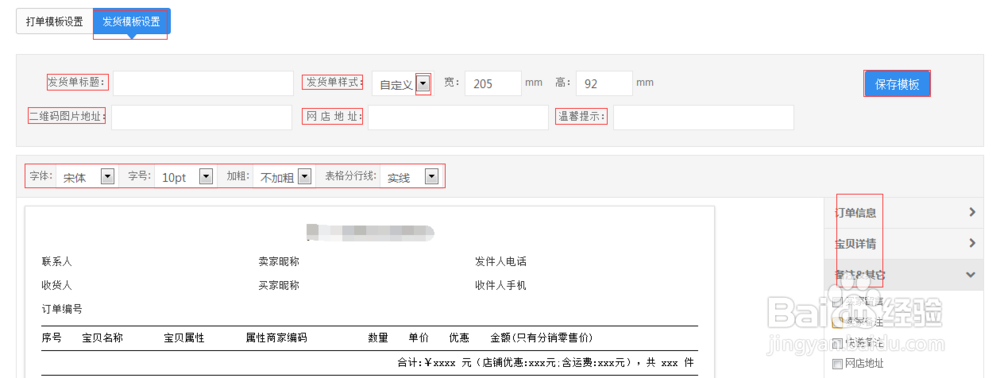The width and height of the screenshot is (1000, 378).
Task: Expand the 宝贝详情 section
Action: pos(904,244)
